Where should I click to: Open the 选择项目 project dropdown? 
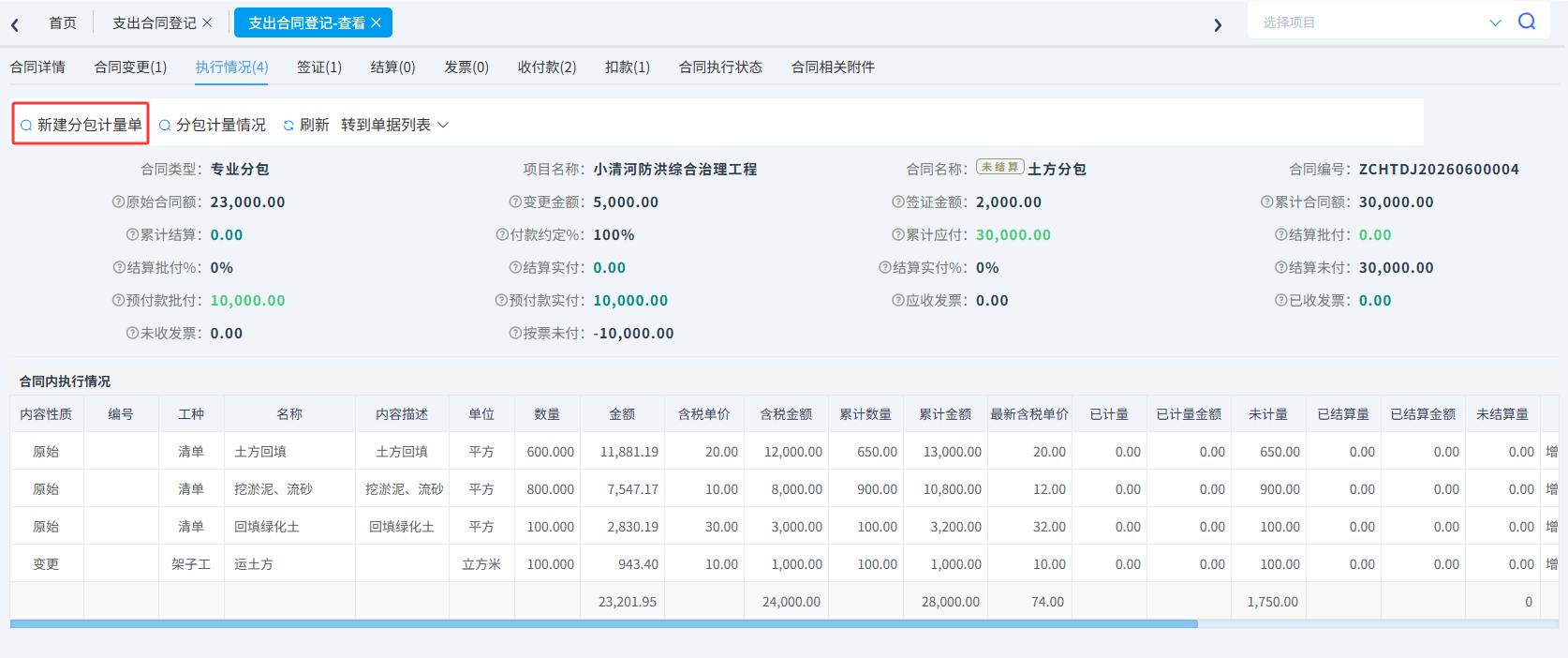tap(1379, 22)
